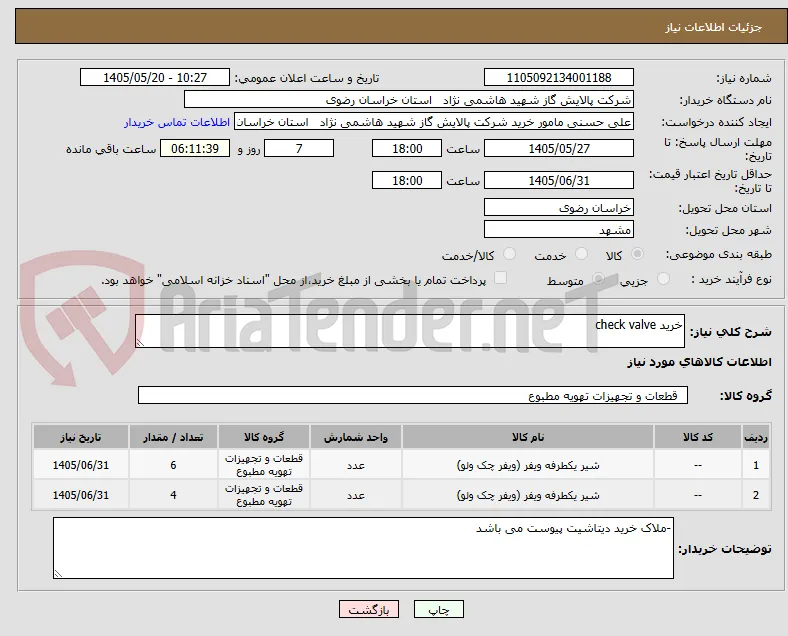The width and height of the screenshot is (788, 636).
Task: Click the delivery province field خراسان رضوی
Action: click(x=559, y=207)
